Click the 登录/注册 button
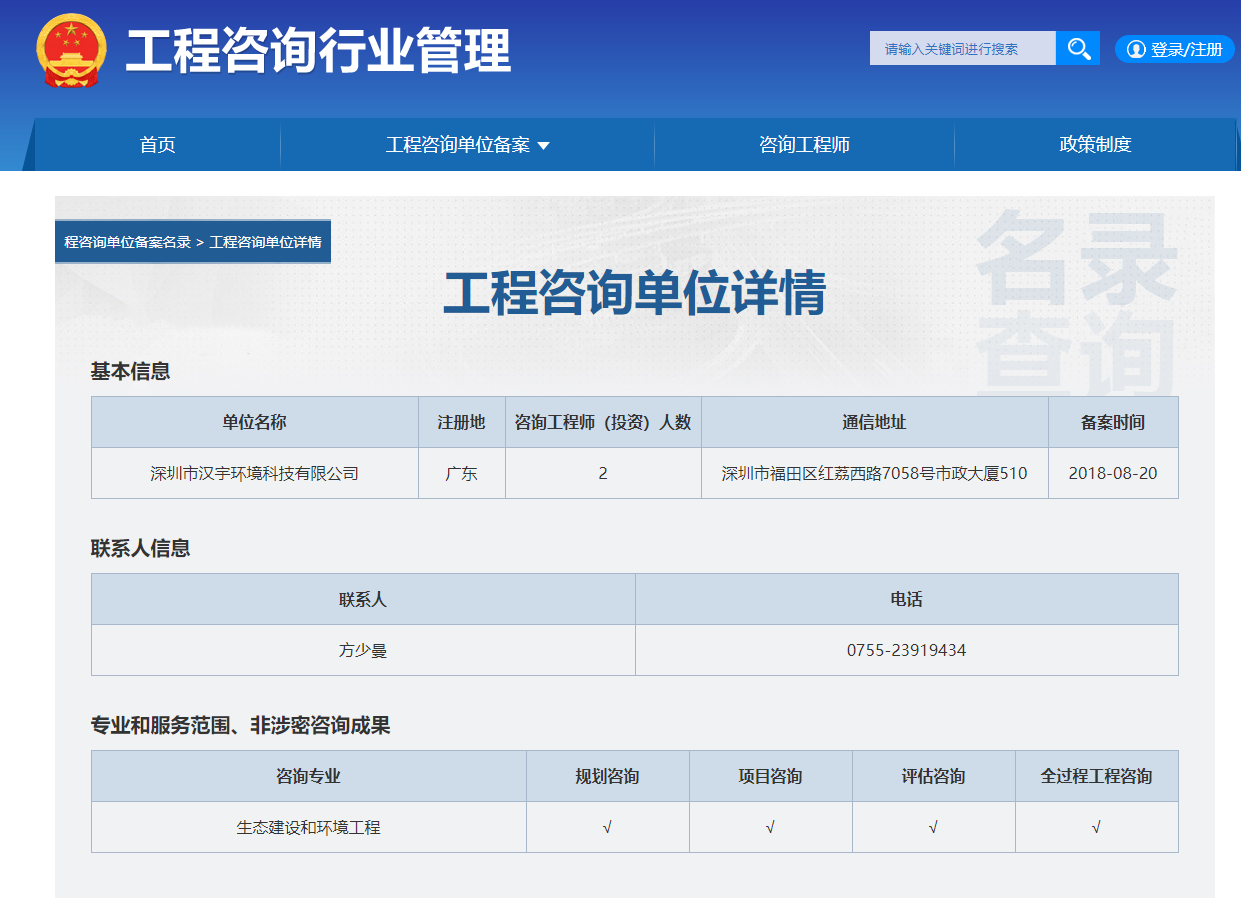This screenshot has width=1241, height=898. point(1174,49)
